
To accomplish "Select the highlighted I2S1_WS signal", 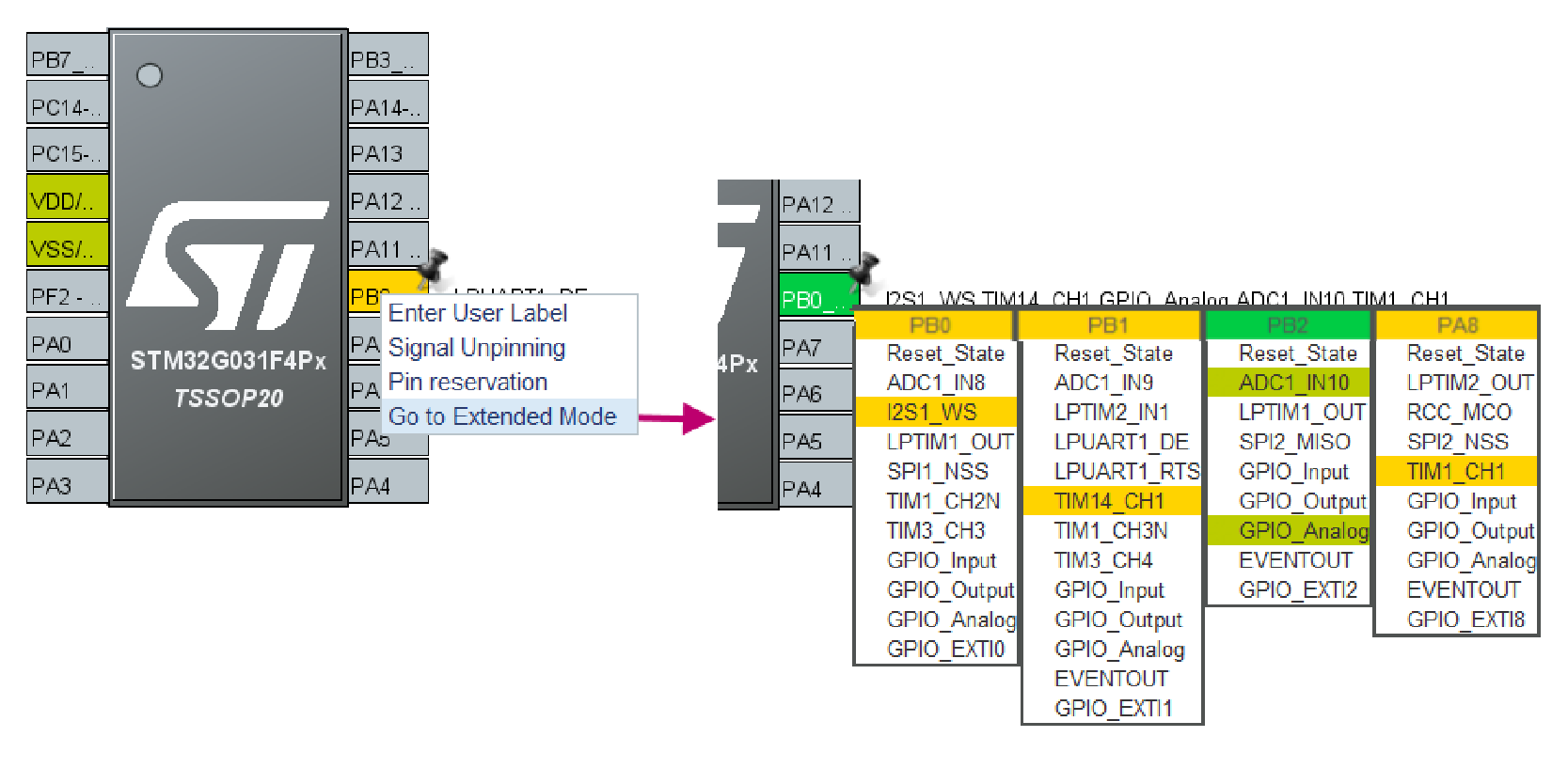I will (x=936, y=412).
